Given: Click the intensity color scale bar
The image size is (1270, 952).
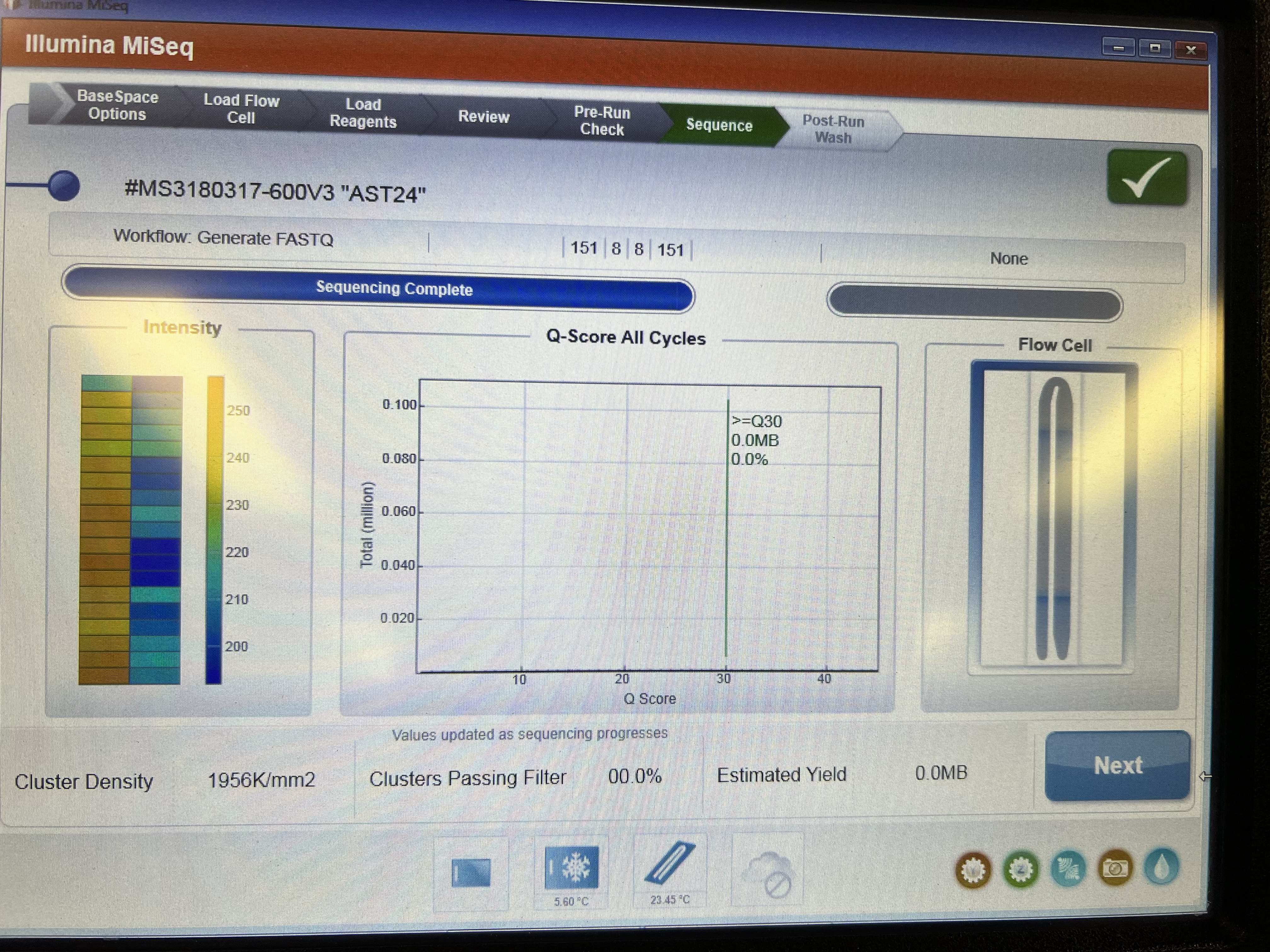Looking at the screenshot, I should tap(214, 529).
